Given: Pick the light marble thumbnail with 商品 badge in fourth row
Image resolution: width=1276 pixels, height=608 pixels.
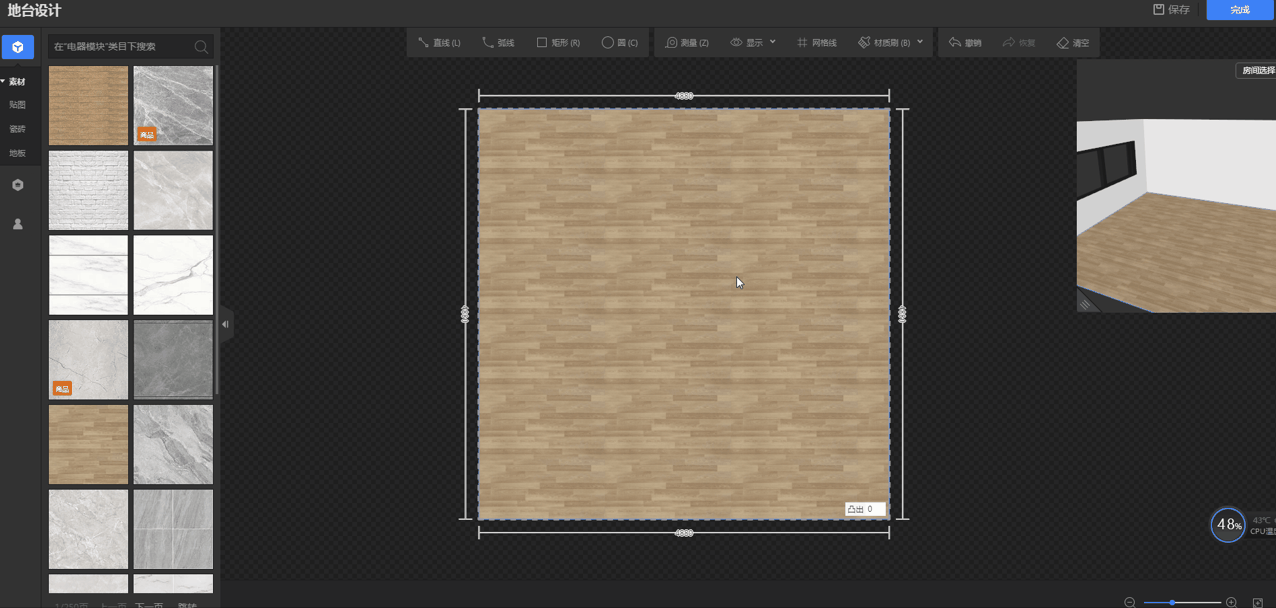Looking at the screenshot, I should click(88, 360).
